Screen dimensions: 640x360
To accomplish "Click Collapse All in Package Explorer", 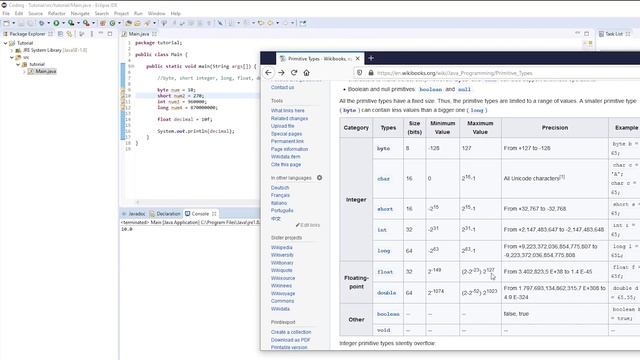I will 60,34.
